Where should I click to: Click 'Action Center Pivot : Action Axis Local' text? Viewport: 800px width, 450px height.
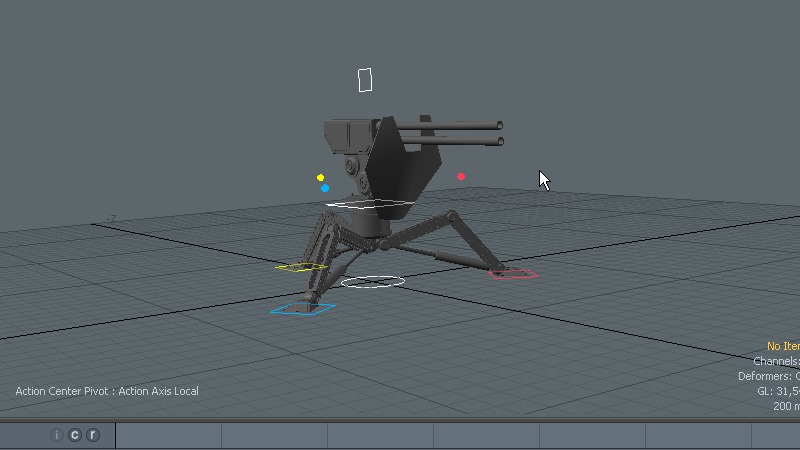[107, 391]
